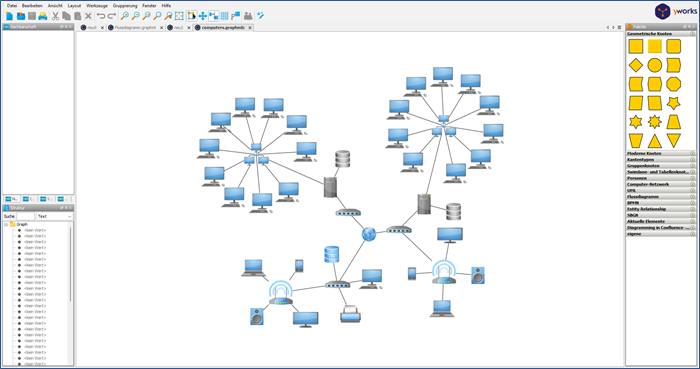This screenshot has height=369, width=700.
Task: Select the globe internet node in diagram
Action: pyautogui.click(x=368, y=234)
